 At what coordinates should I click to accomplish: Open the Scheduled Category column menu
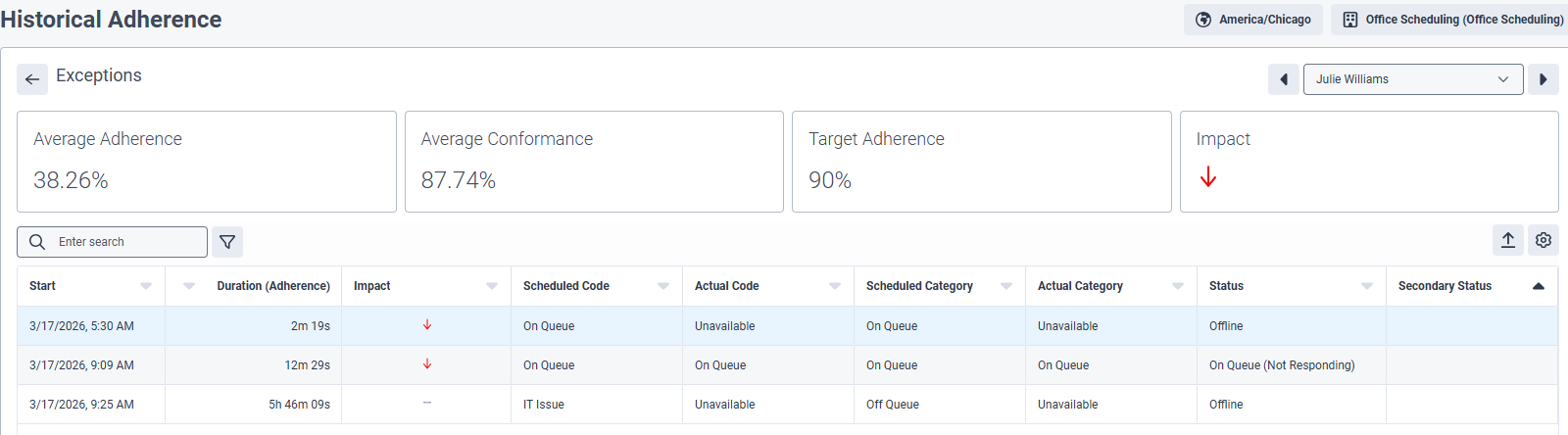[x=1006, y=286]
